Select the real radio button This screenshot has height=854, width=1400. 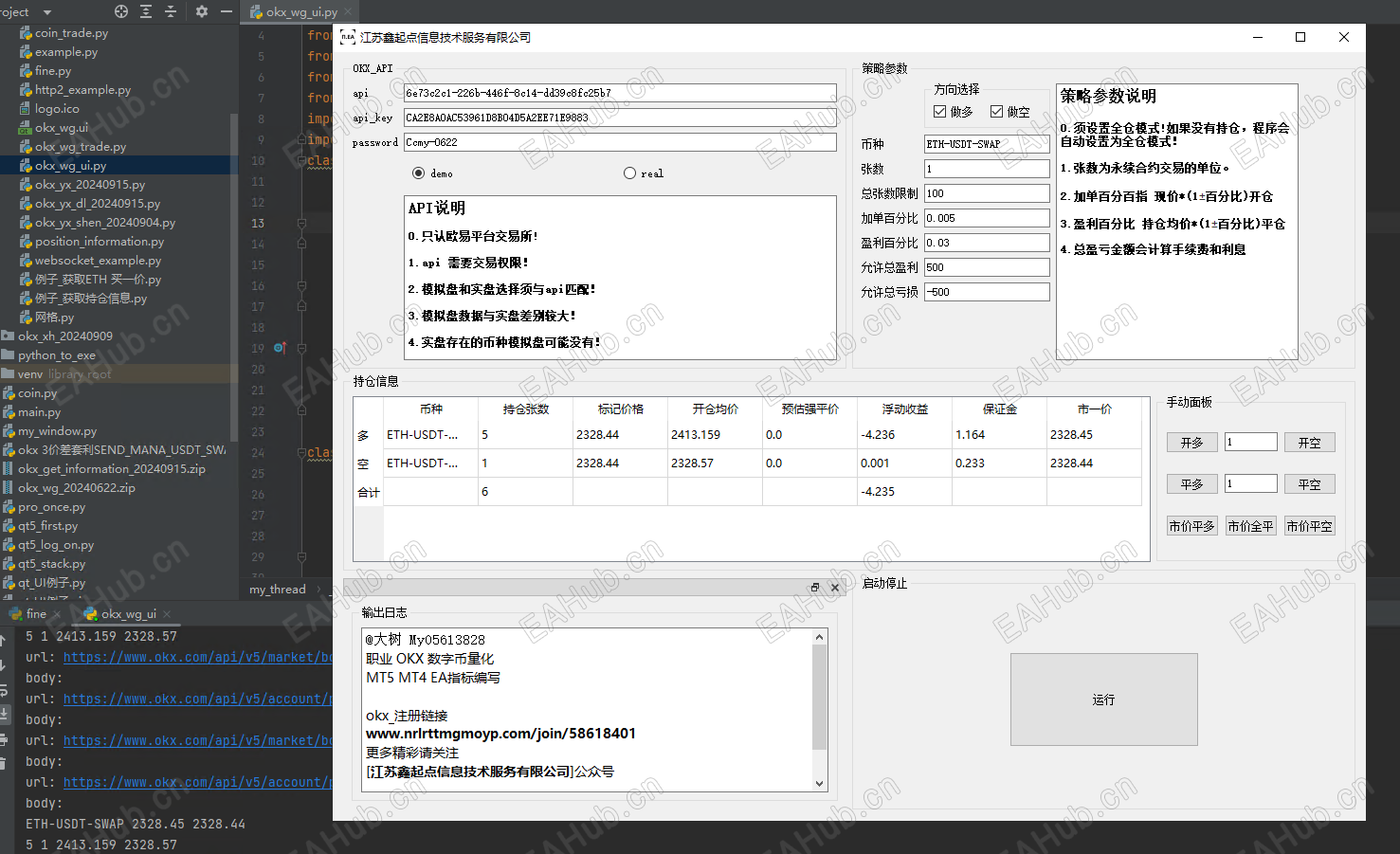pos(629,173)
